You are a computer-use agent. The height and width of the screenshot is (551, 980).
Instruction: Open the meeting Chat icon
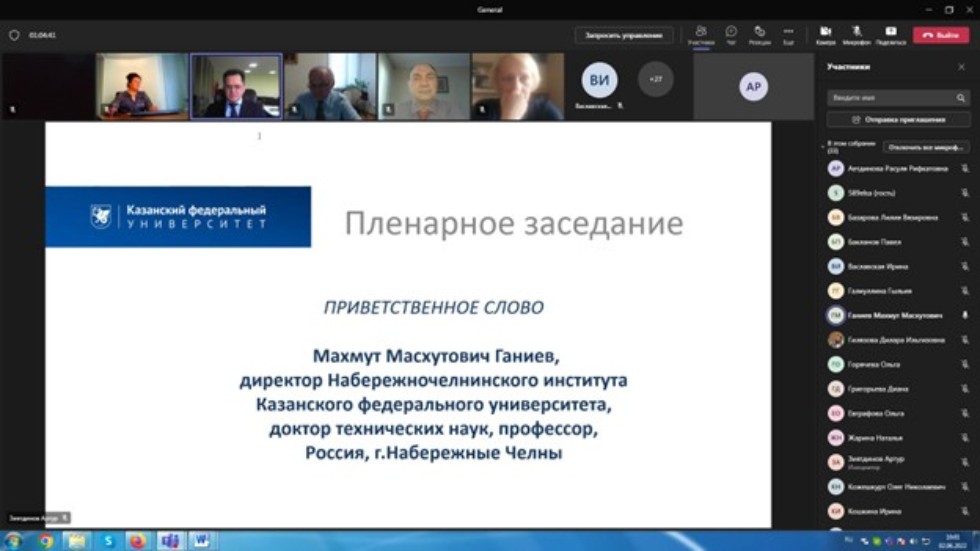pos(731,32)
